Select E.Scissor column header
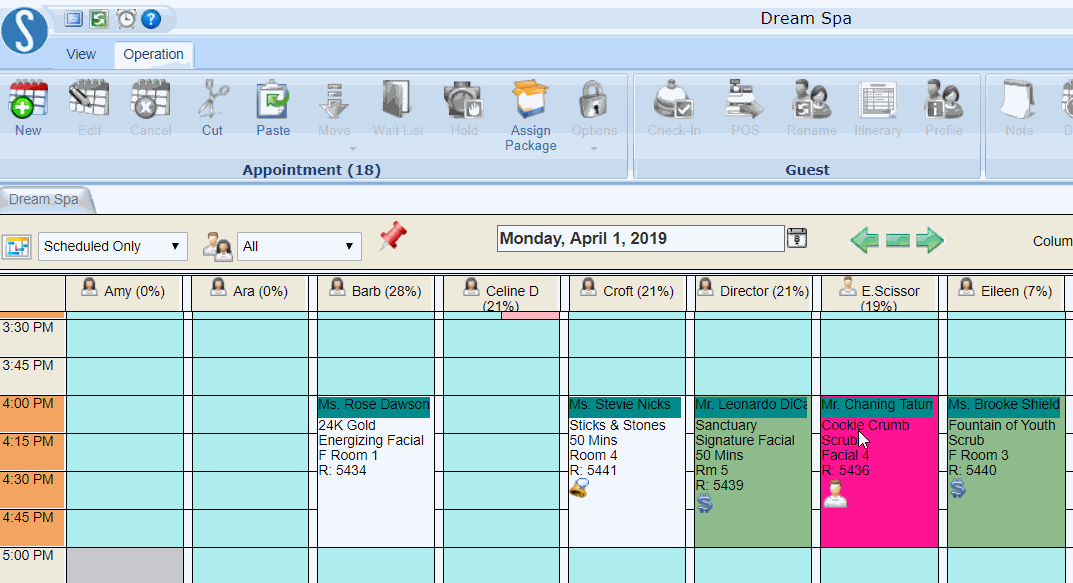This screenshot has width=1073, height=583. click(x=879, y=294)
